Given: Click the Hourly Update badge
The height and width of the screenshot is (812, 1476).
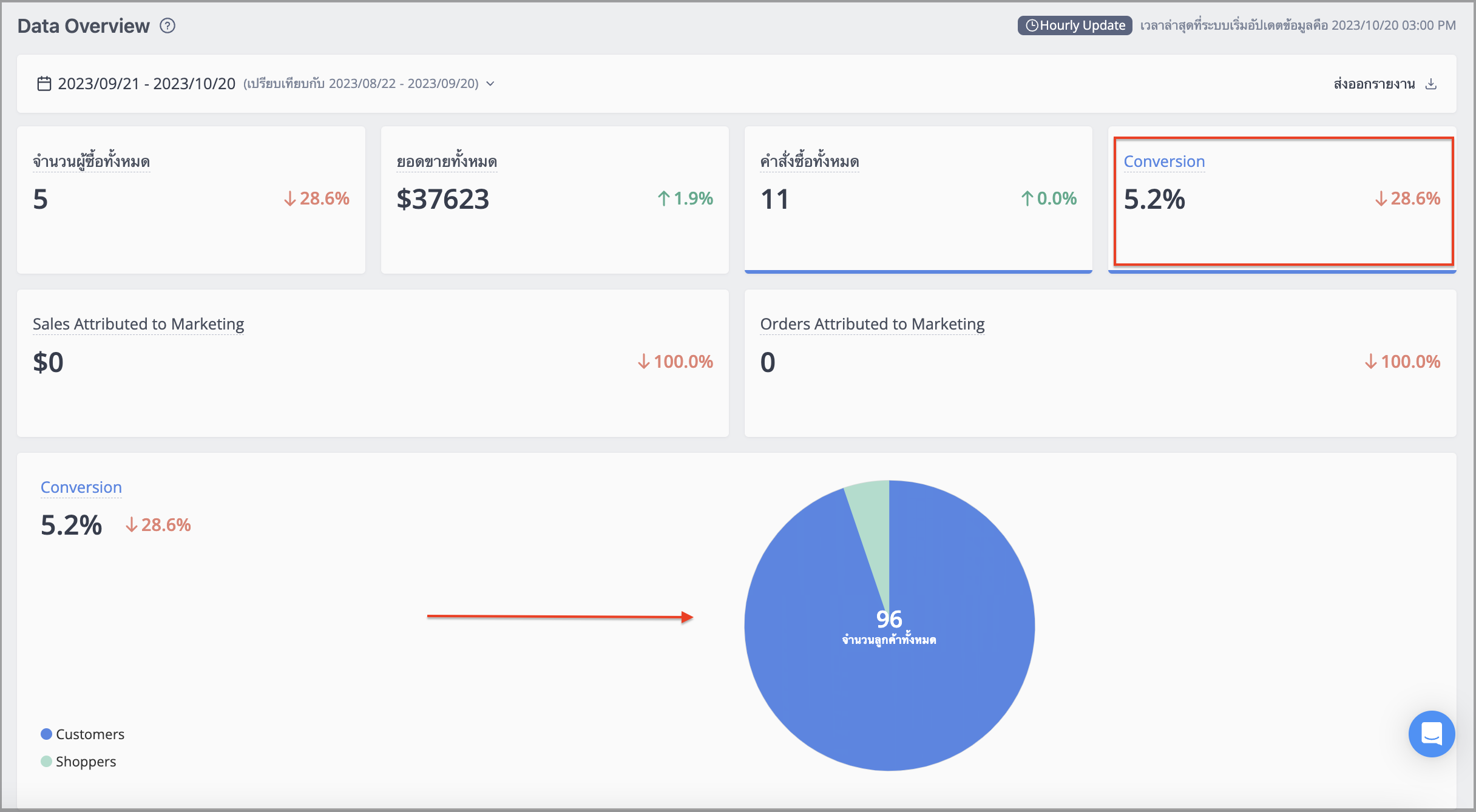Looking at the screenshot, I should pyautogui.click(x=1075, y=25).
